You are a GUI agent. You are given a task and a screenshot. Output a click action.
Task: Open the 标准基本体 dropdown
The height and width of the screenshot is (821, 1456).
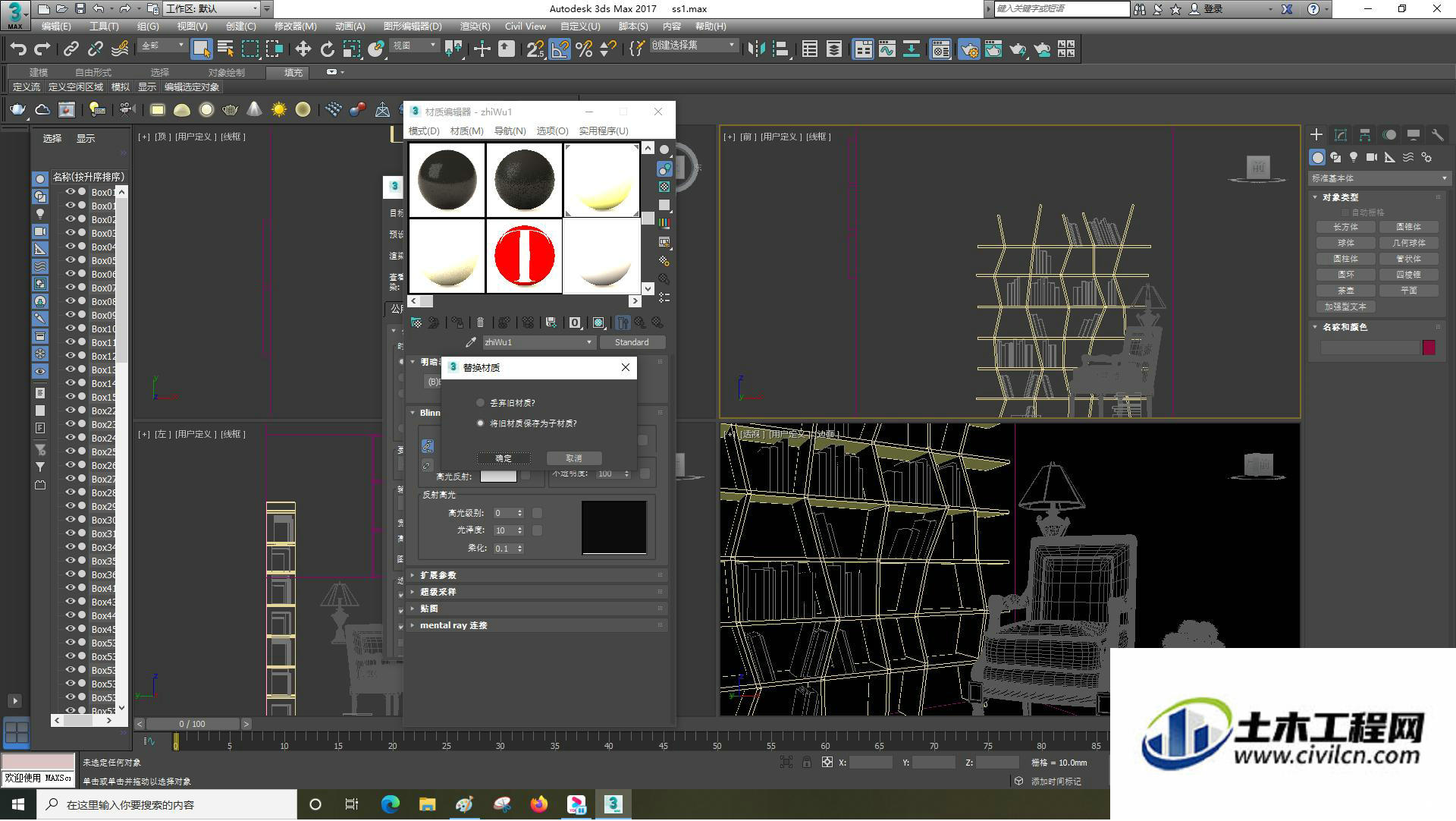pos(1379,178)
